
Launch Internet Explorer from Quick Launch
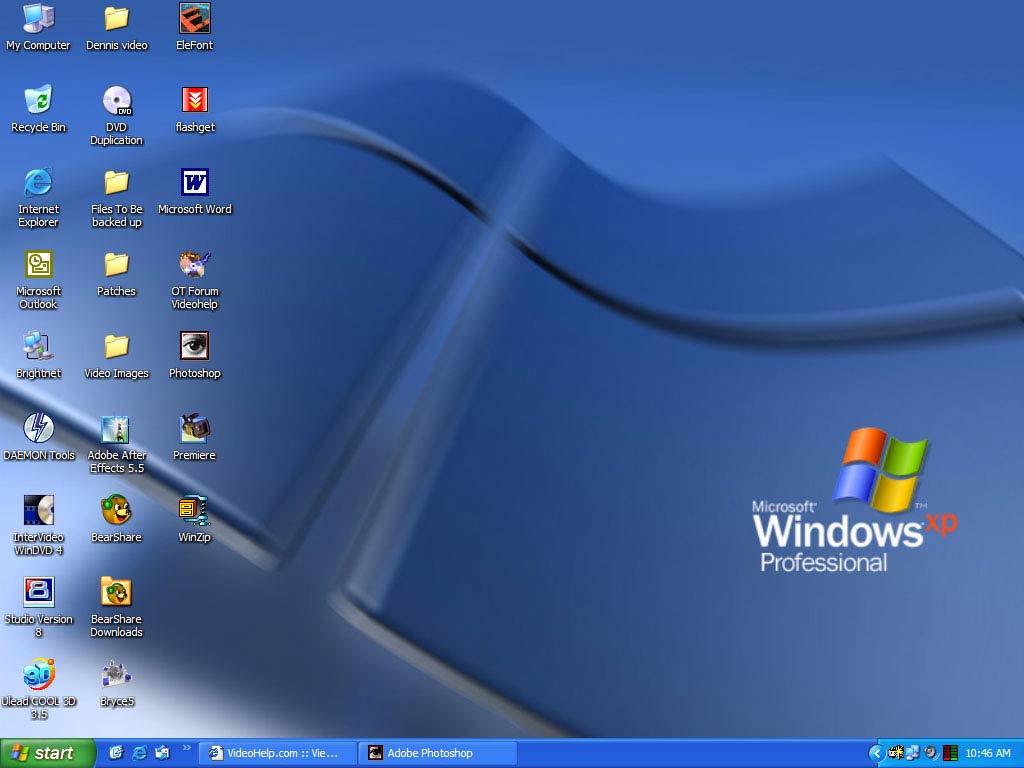point(139,753)
